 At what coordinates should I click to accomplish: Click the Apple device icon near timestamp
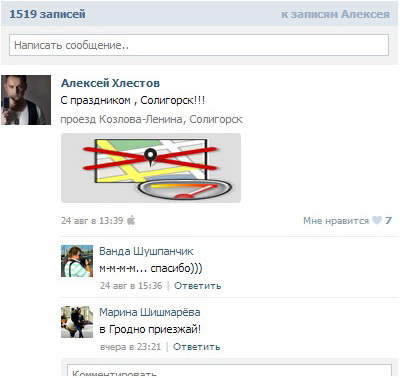131,220
